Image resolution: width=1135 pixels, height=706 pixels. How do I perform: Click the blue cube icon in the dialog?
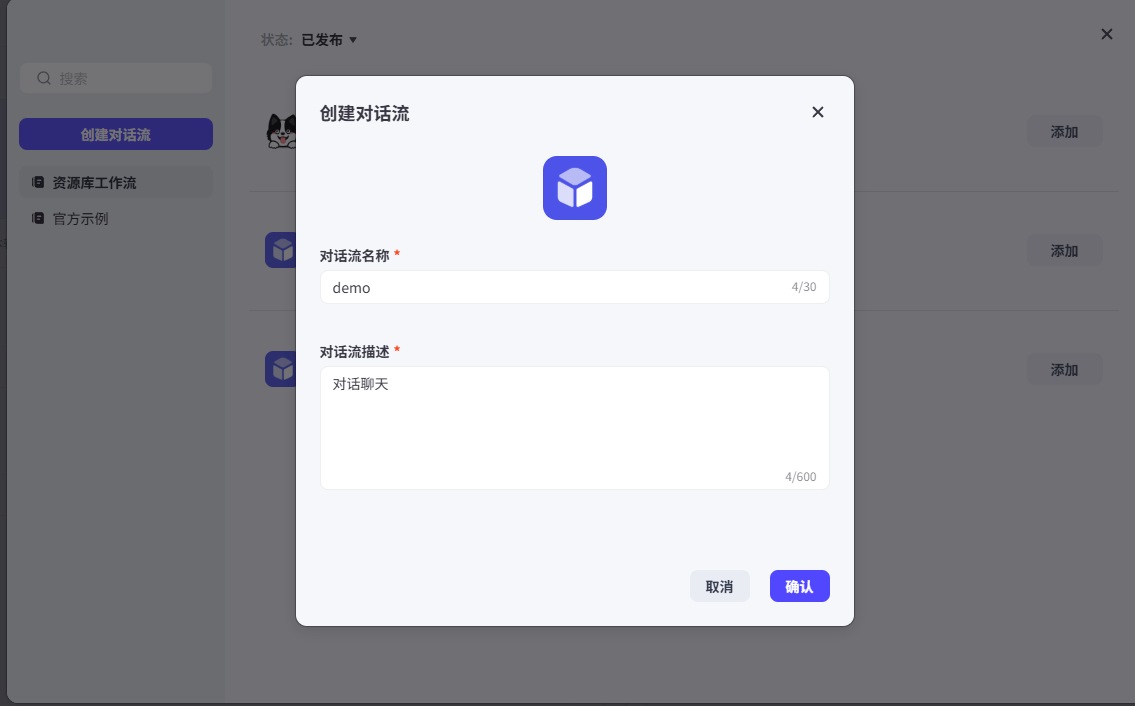tap(575, 188)
